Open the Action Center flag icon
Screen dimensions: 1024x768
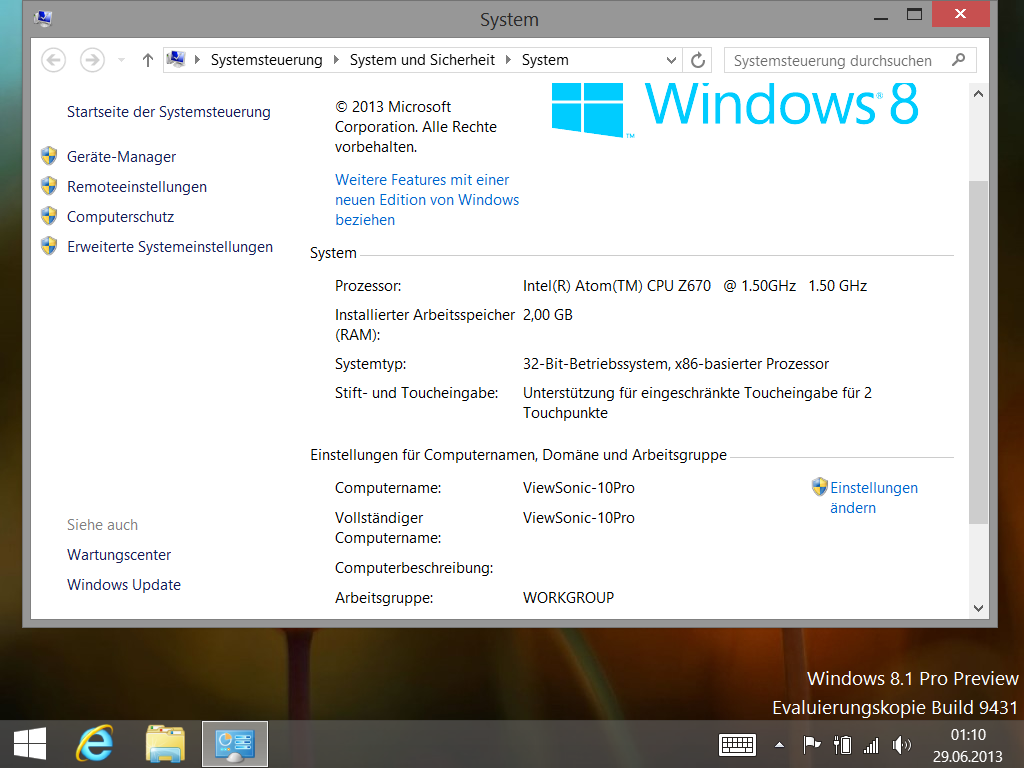pyautogui.click(x=812, y=744)
